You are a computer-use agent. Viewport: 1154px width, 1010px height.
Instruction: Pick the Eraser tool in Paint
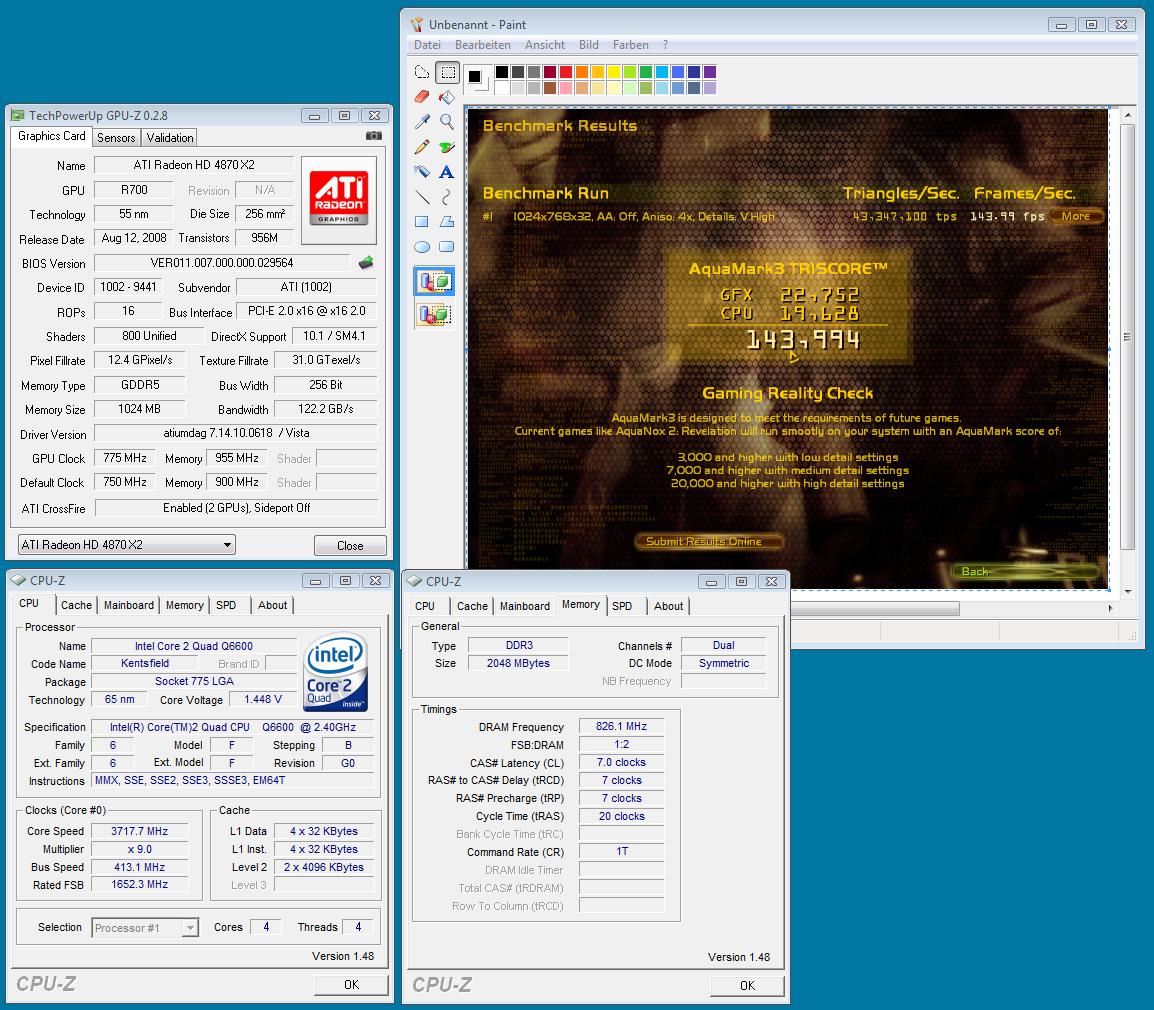(x=422, y=97)
